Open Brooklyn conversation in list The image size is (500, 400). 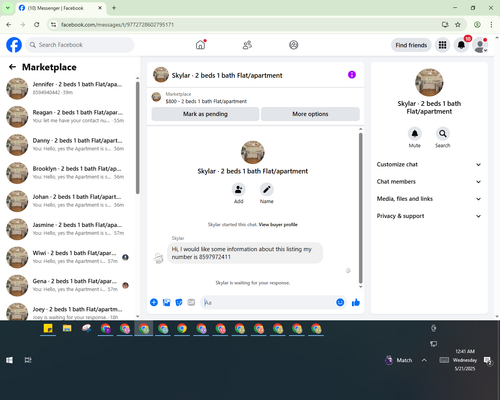pyautogui.click(x=68, y=173)
